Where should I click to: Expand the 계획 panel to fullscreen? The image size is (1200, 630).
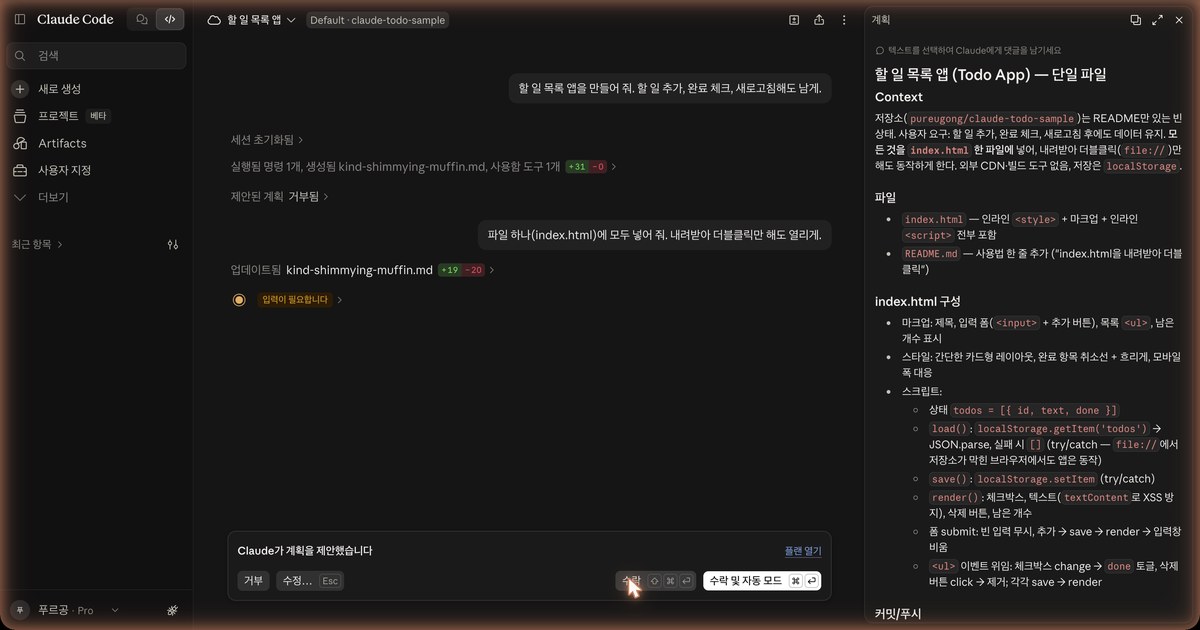[x=1157, y=20]
